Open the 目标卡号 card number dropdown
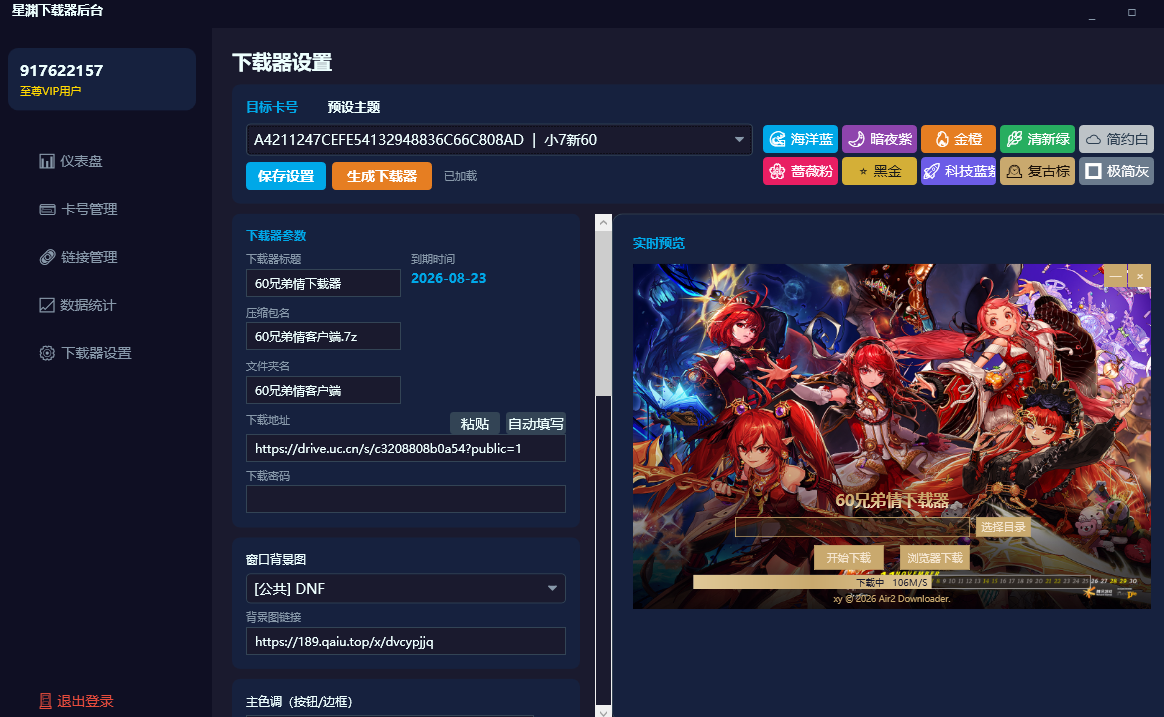The height and width of the screenshot is (717, 1164). [499, 140]
